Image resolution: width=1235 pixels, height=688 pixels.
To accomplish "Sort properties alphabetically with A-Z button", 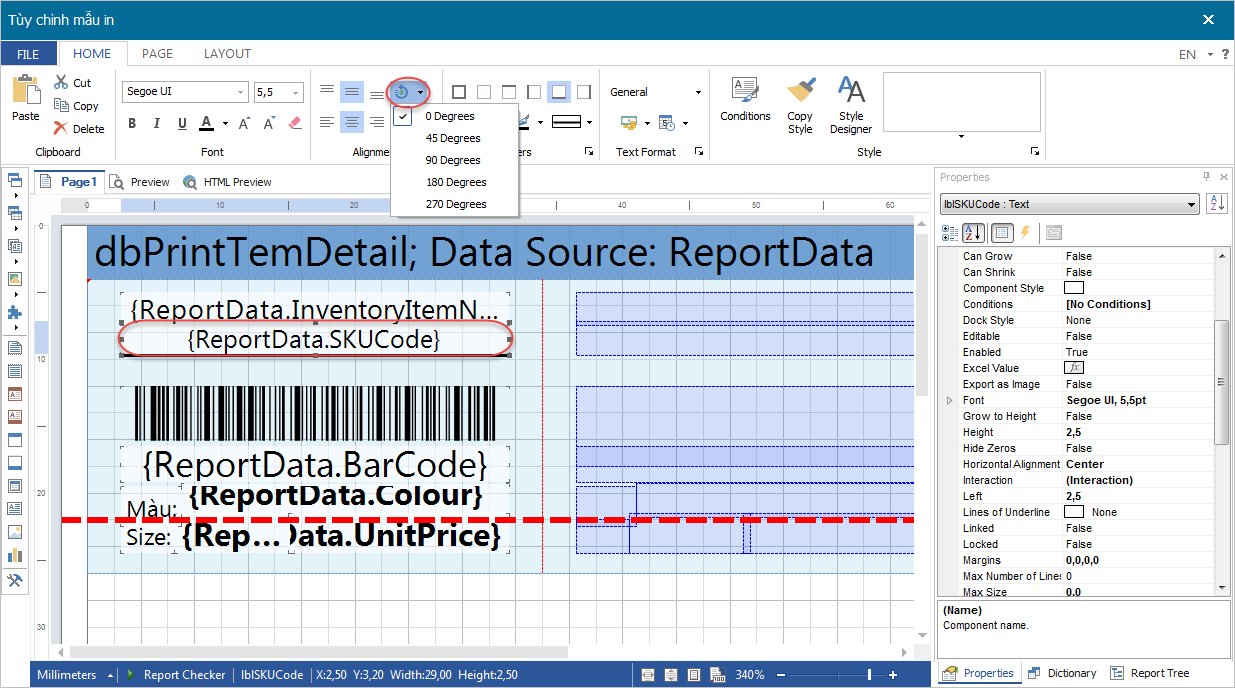I will 973,233.
